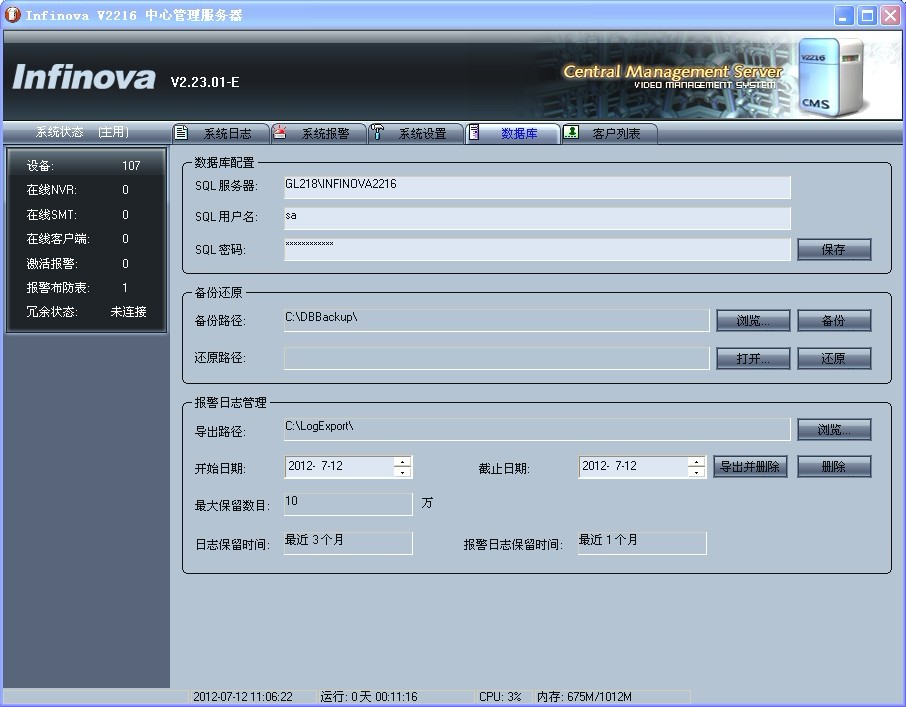Click the V2.23.01-E version text
The height and width of the screenshot is (707, 906).
pos(205,82)
